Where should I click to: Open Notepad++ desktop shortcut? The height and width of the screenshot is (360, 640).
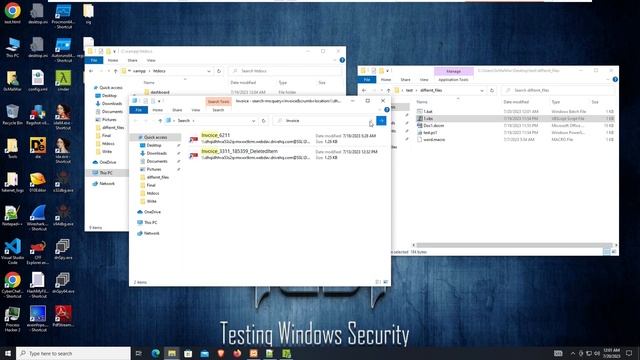pyautogui.click(x=12, y=216)
